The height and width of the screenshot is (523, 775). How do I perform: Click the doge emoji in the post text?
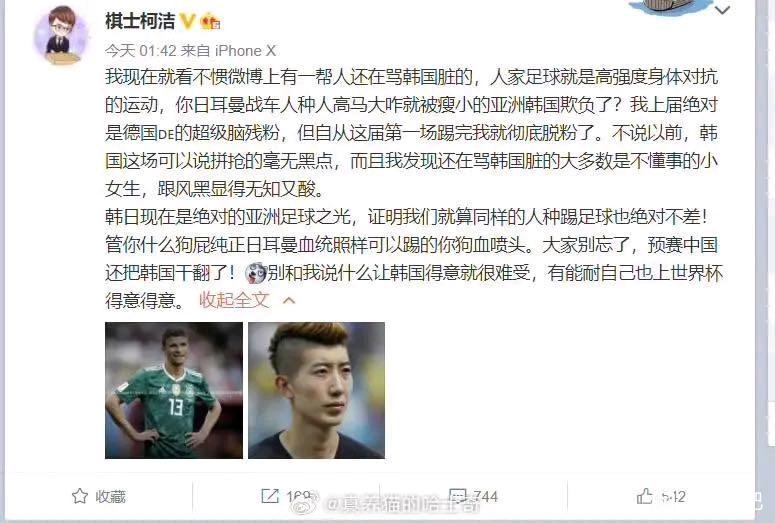256,273
